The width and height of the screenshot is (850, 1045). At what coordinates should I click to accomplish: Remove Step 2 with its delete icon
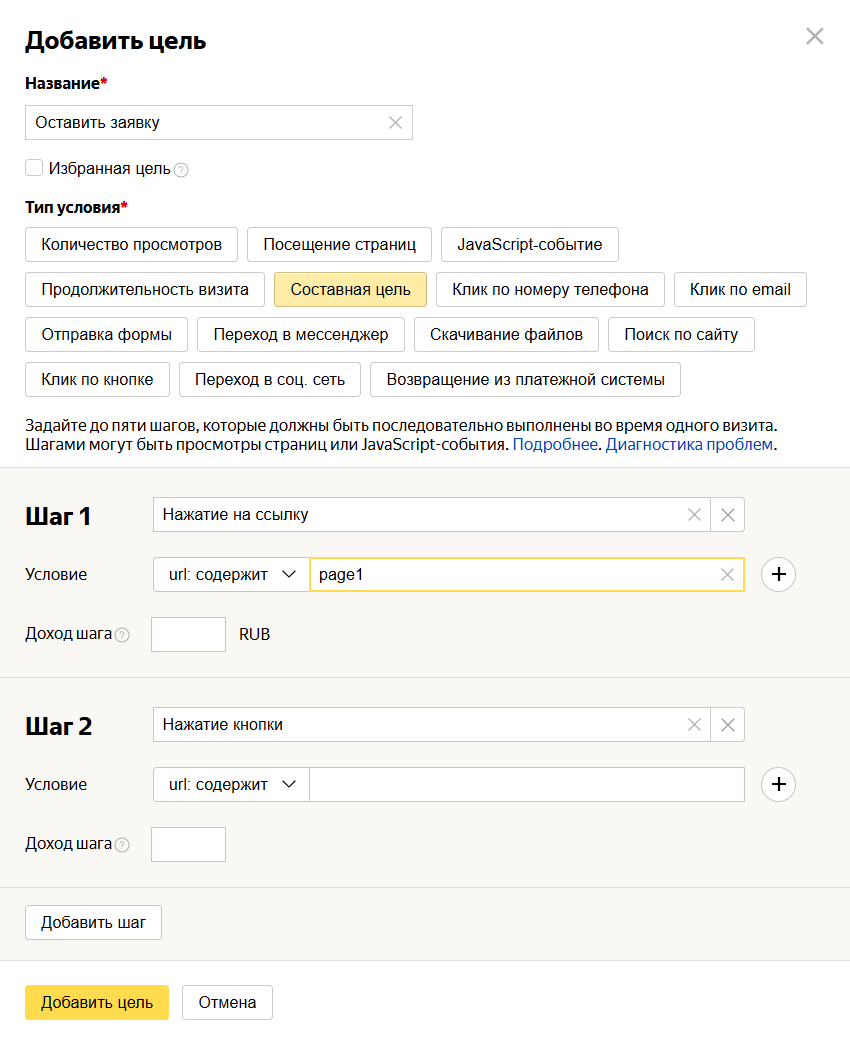point(728,725)
